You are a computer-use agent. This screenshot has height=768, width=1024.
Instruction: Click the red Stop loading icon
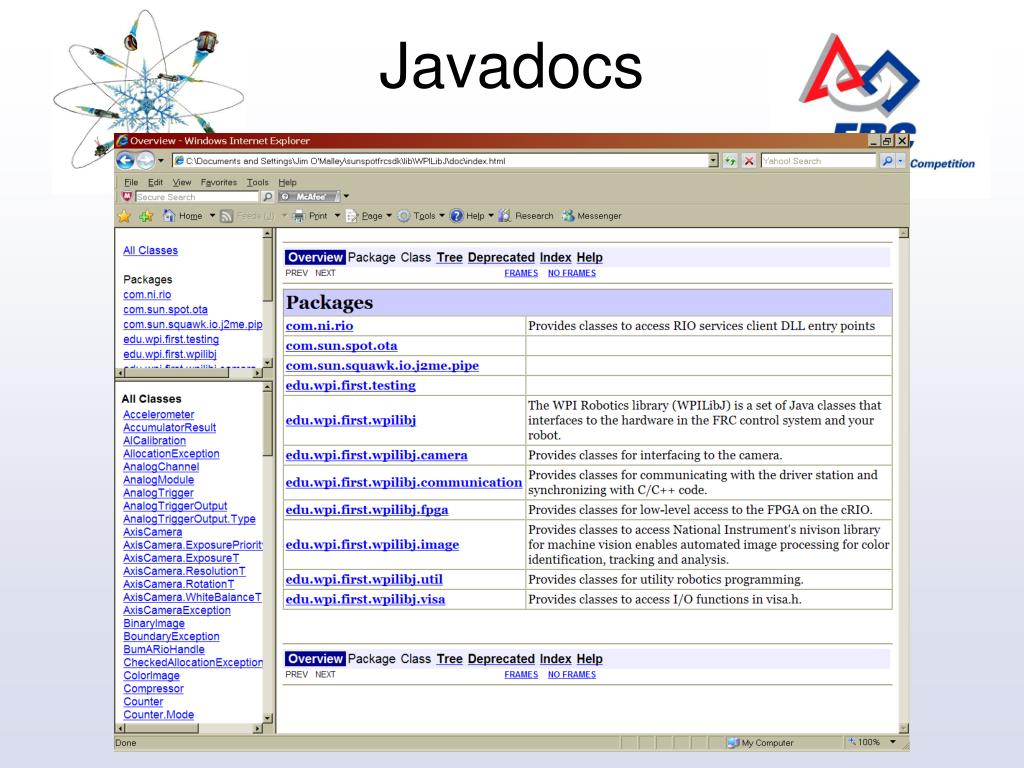pyautogui.click(x=749, y=161)
